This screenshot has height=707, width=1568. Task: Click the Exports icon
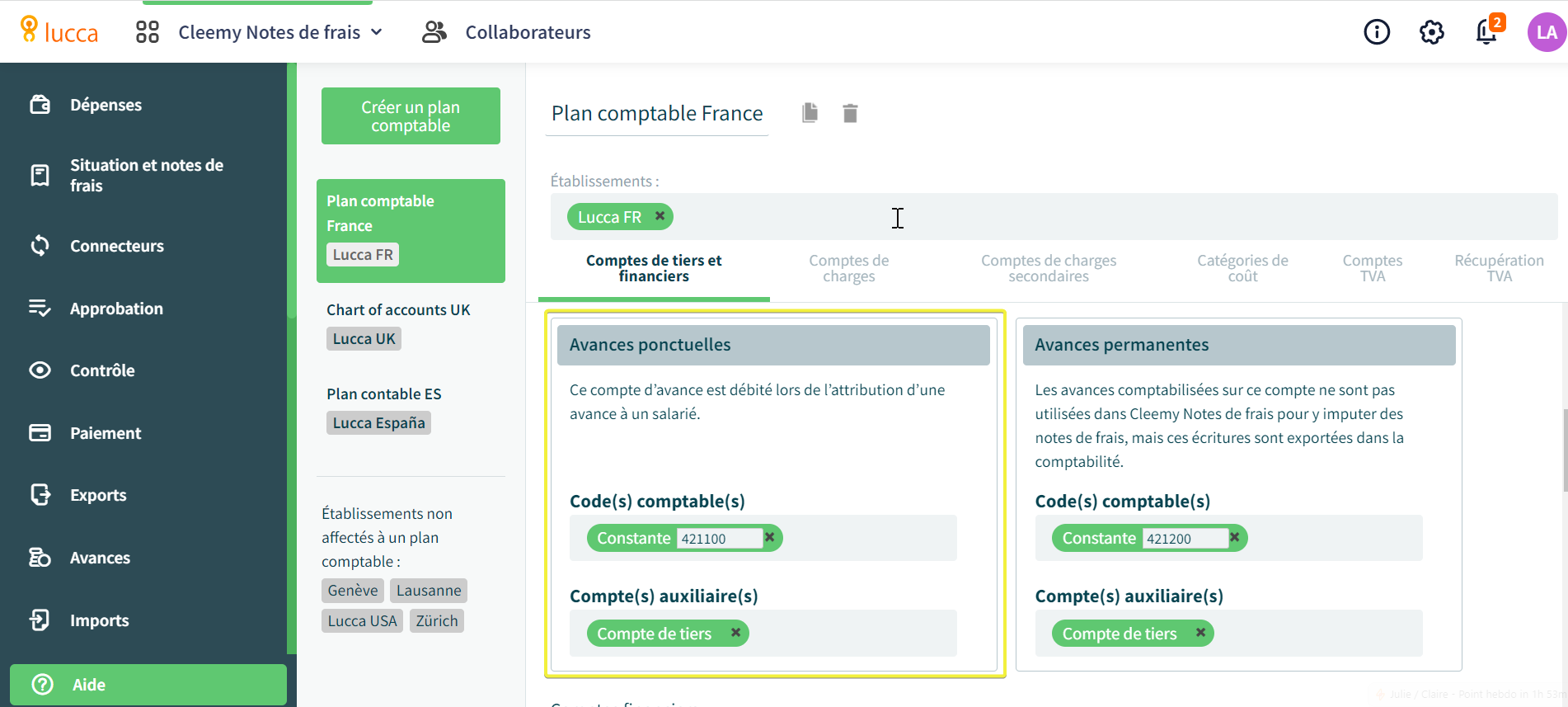(40, 494)
